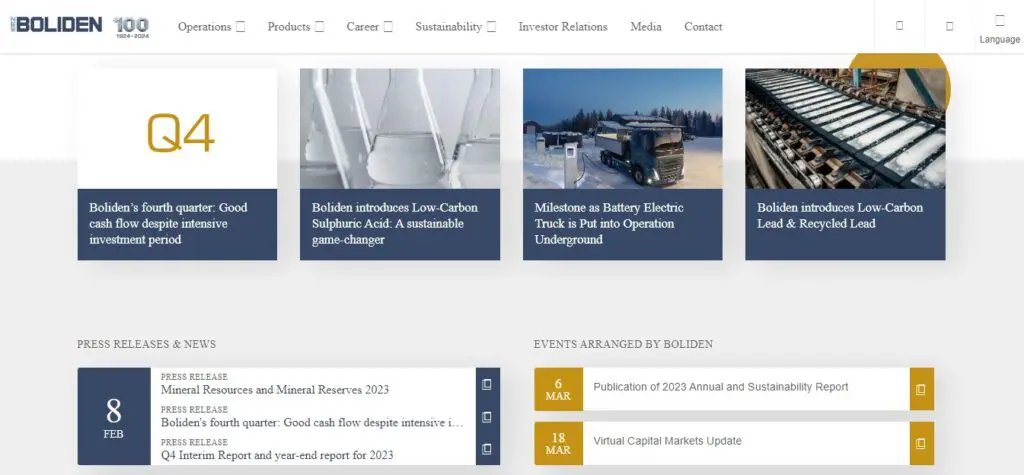The width and height of the screenshot is (1024, 475).
Task: Open the lead ingots production image
Action: point(845,129)
